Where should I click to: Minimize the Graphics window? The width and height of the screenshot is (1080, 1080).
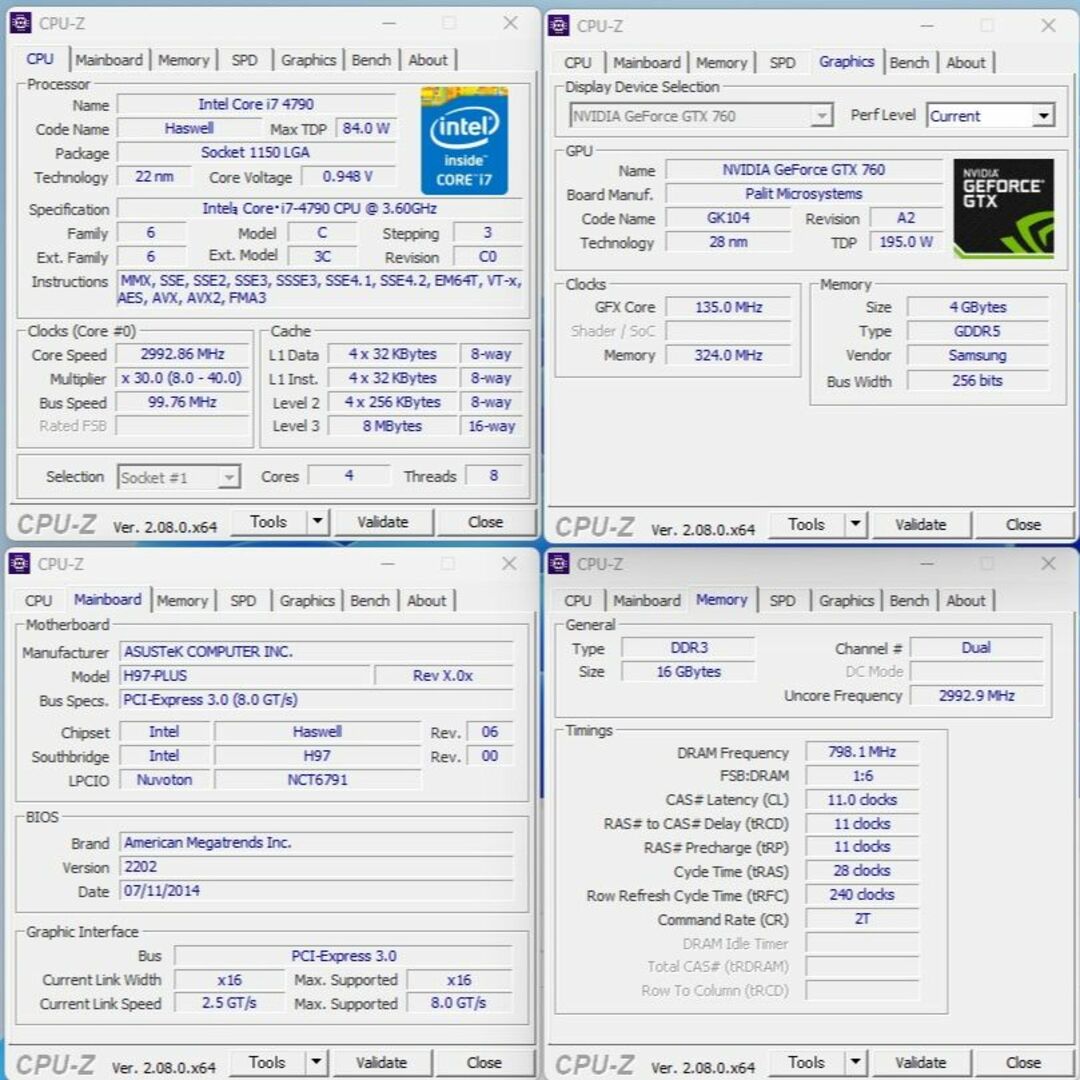tap(927, 25)
